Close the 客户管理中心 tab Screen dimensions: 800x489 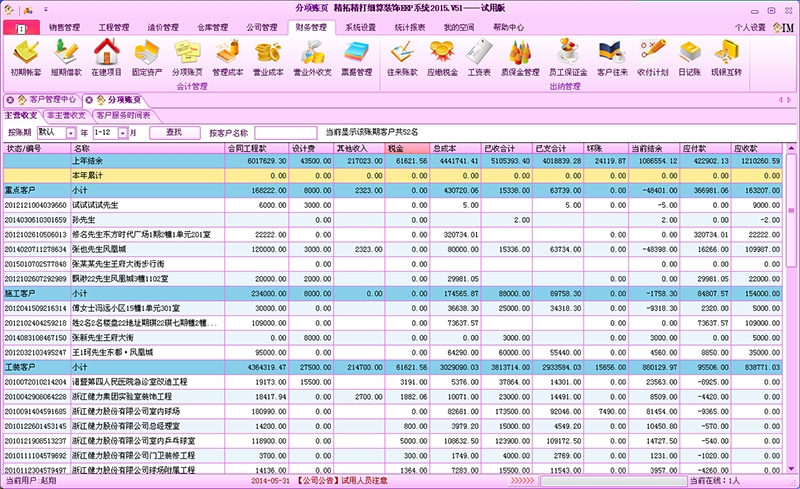[x=10, y=100]
